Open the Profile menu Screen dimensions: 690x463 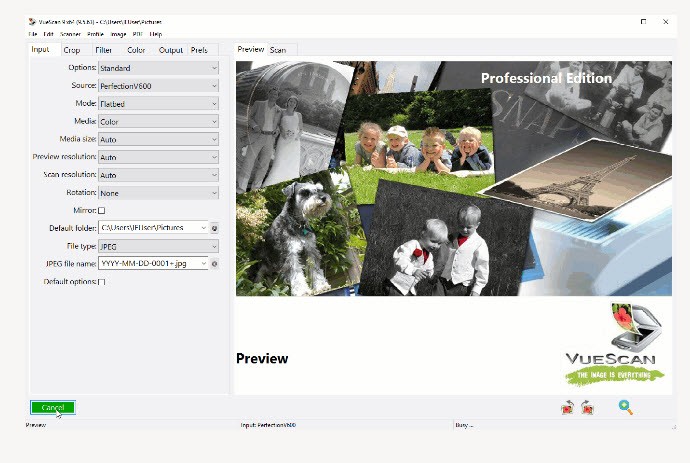95,34
